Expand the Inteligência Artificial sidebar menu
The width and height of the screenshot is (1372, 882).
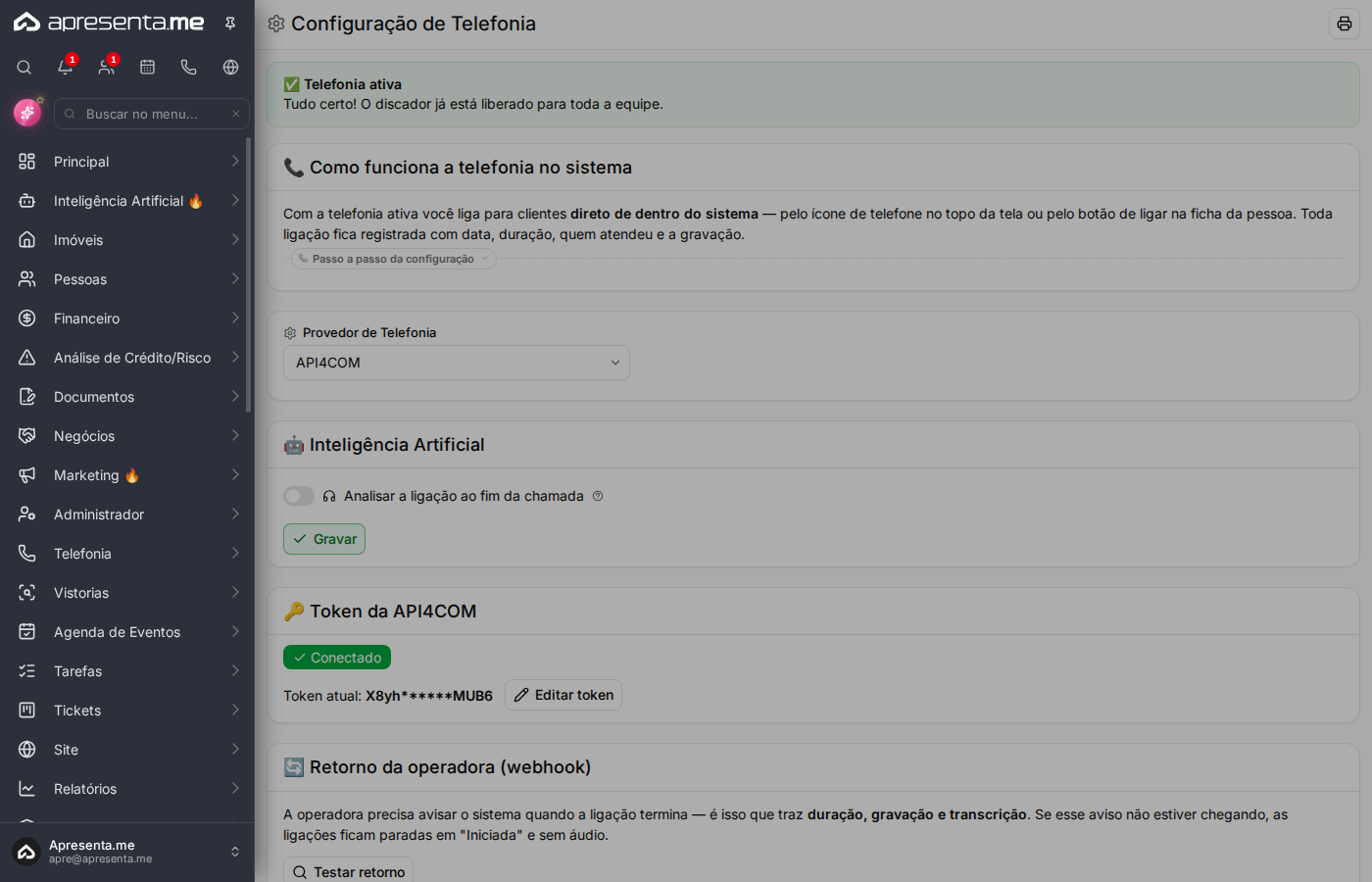(127, 201)
